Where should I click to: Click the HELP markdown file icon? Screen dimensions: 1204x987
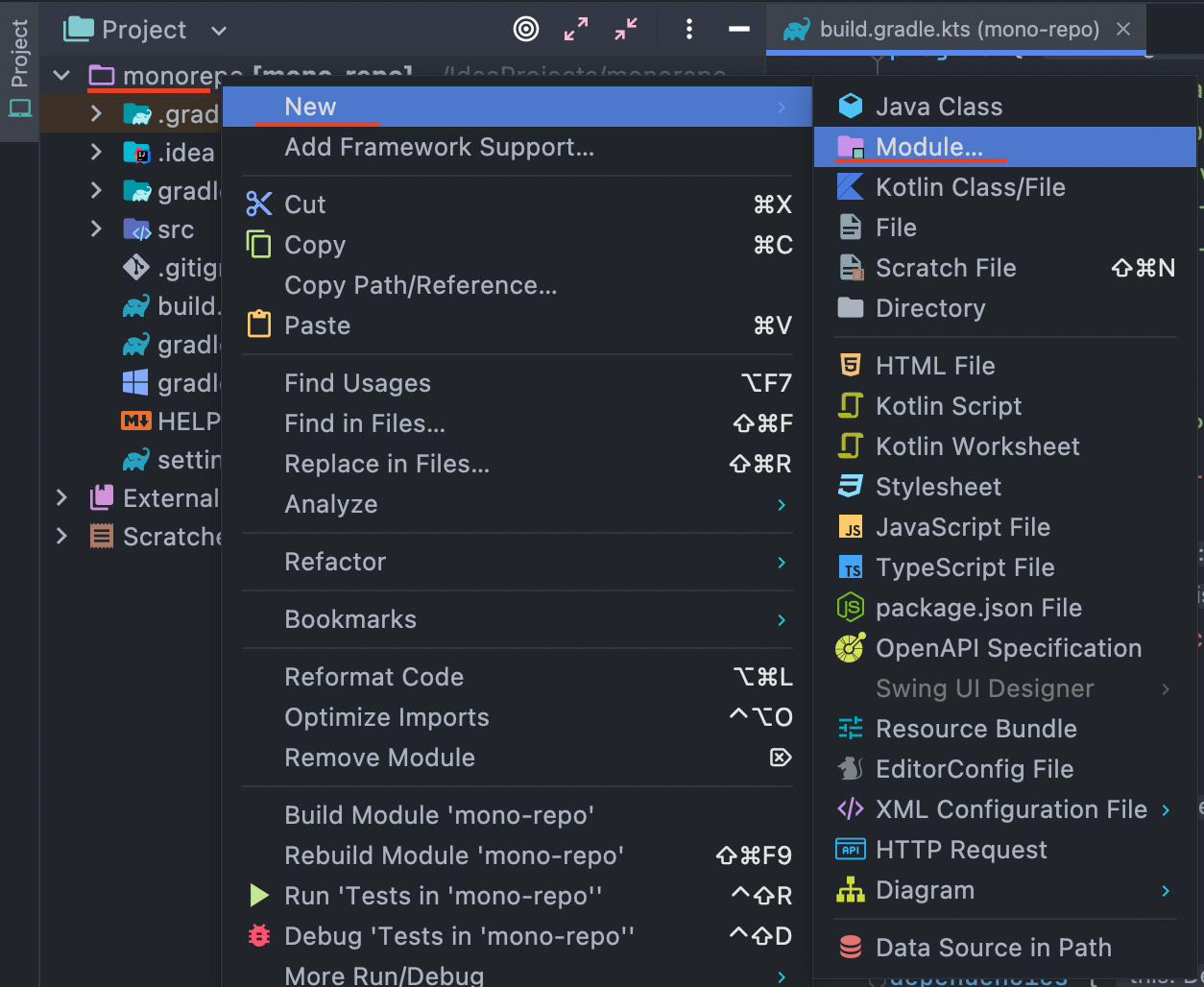(136, 421)
